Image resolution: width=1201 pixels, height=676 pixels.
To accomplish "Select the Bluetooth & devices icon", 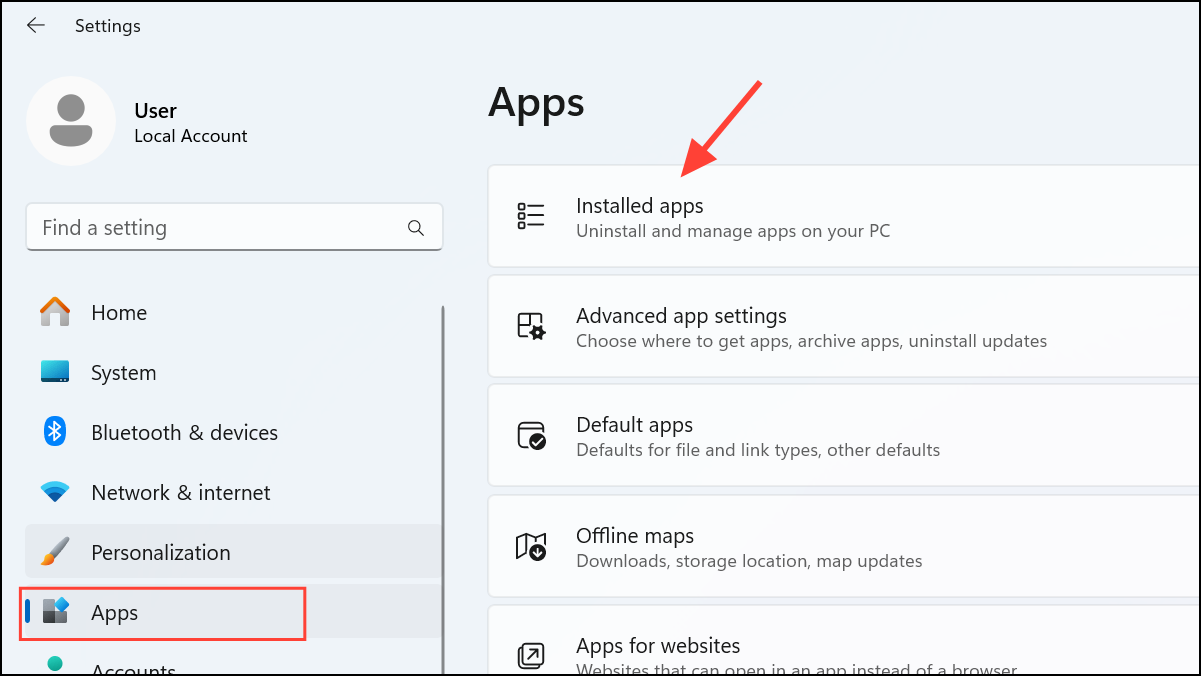I will 55,431.
